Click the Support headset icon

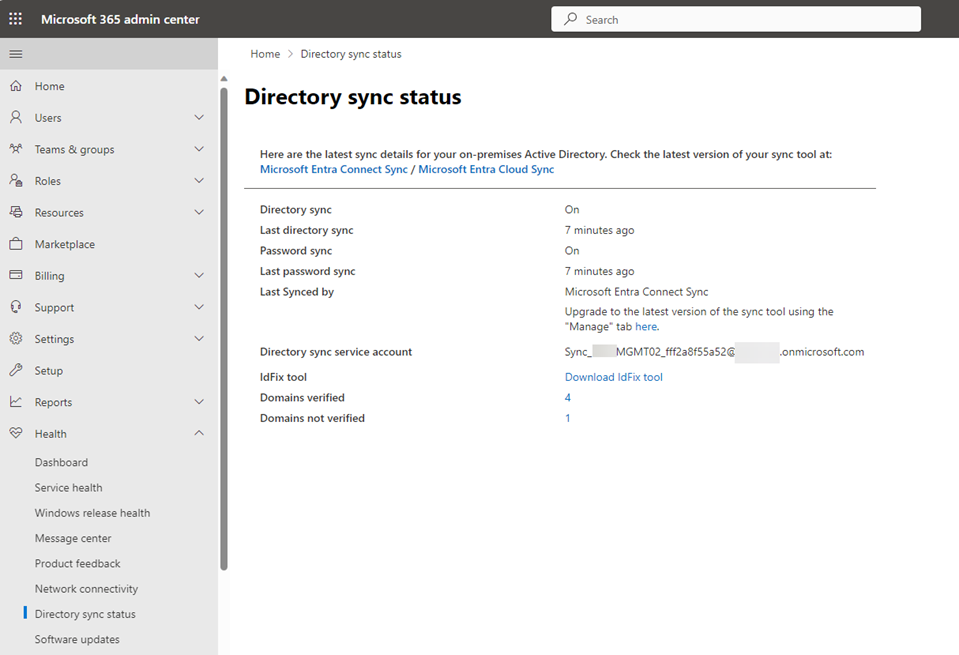(x=16, y=307)
